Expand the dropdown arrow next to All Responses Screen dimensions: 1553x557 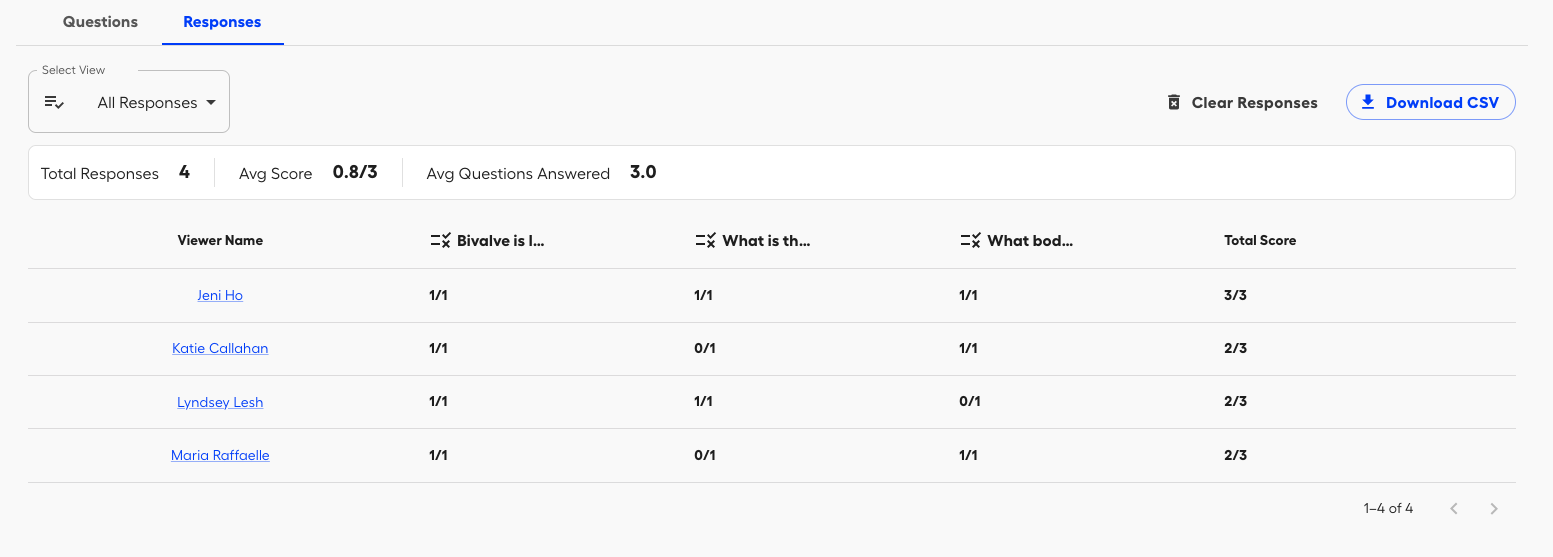(x=211, y=103)
